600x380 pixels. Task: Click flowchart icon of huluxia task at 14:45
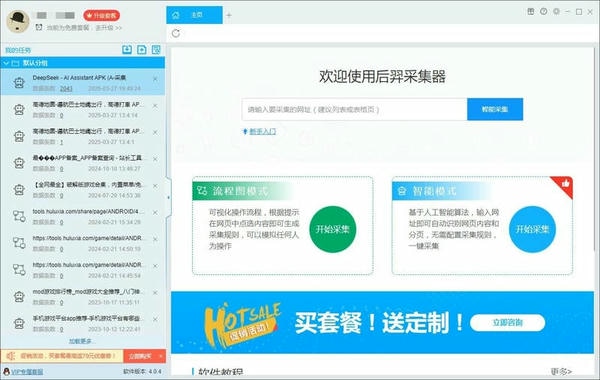[x=19, y=270]
